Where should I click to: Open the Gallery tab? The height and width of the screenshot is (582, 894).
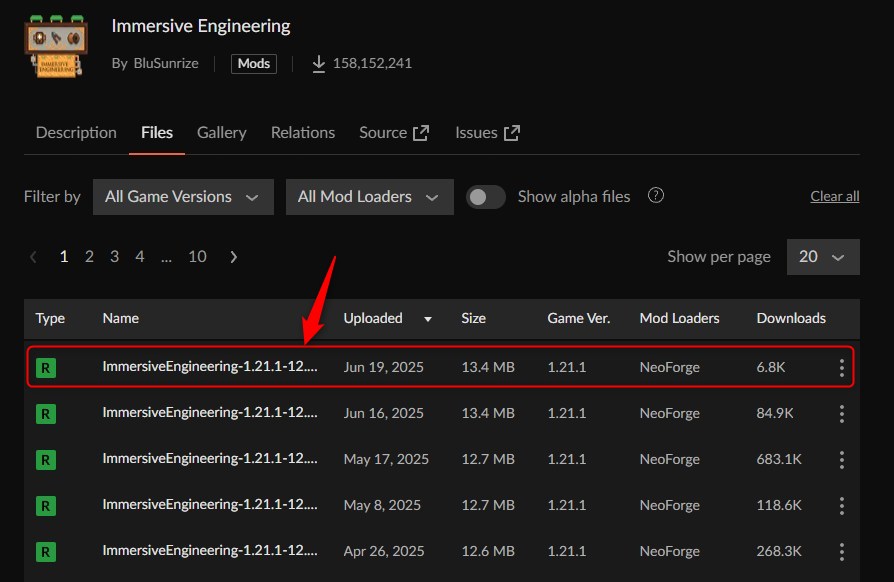coord(222,133)
